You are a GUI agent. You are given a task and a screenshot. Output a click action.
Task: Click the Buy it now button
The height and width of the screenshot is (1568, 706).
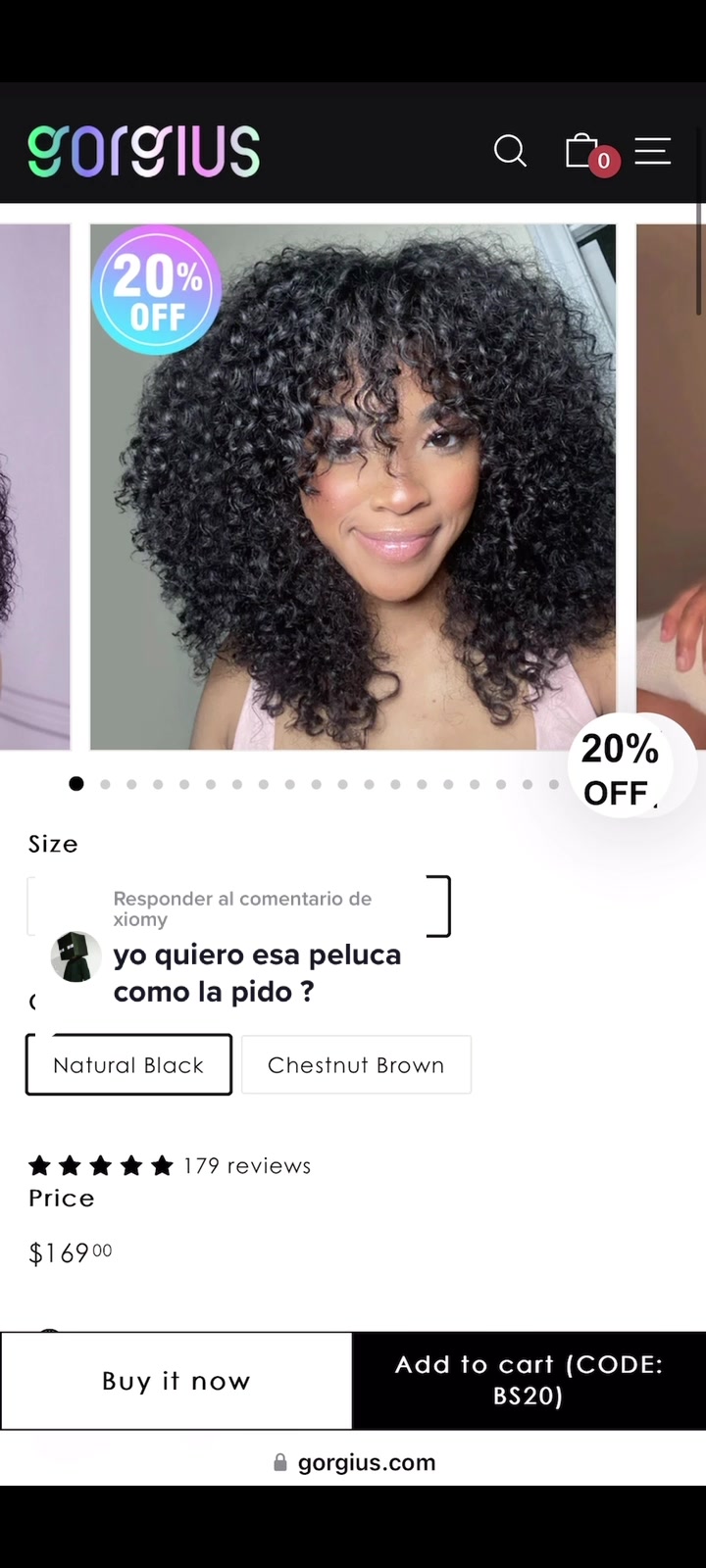tap(176, 1381)
